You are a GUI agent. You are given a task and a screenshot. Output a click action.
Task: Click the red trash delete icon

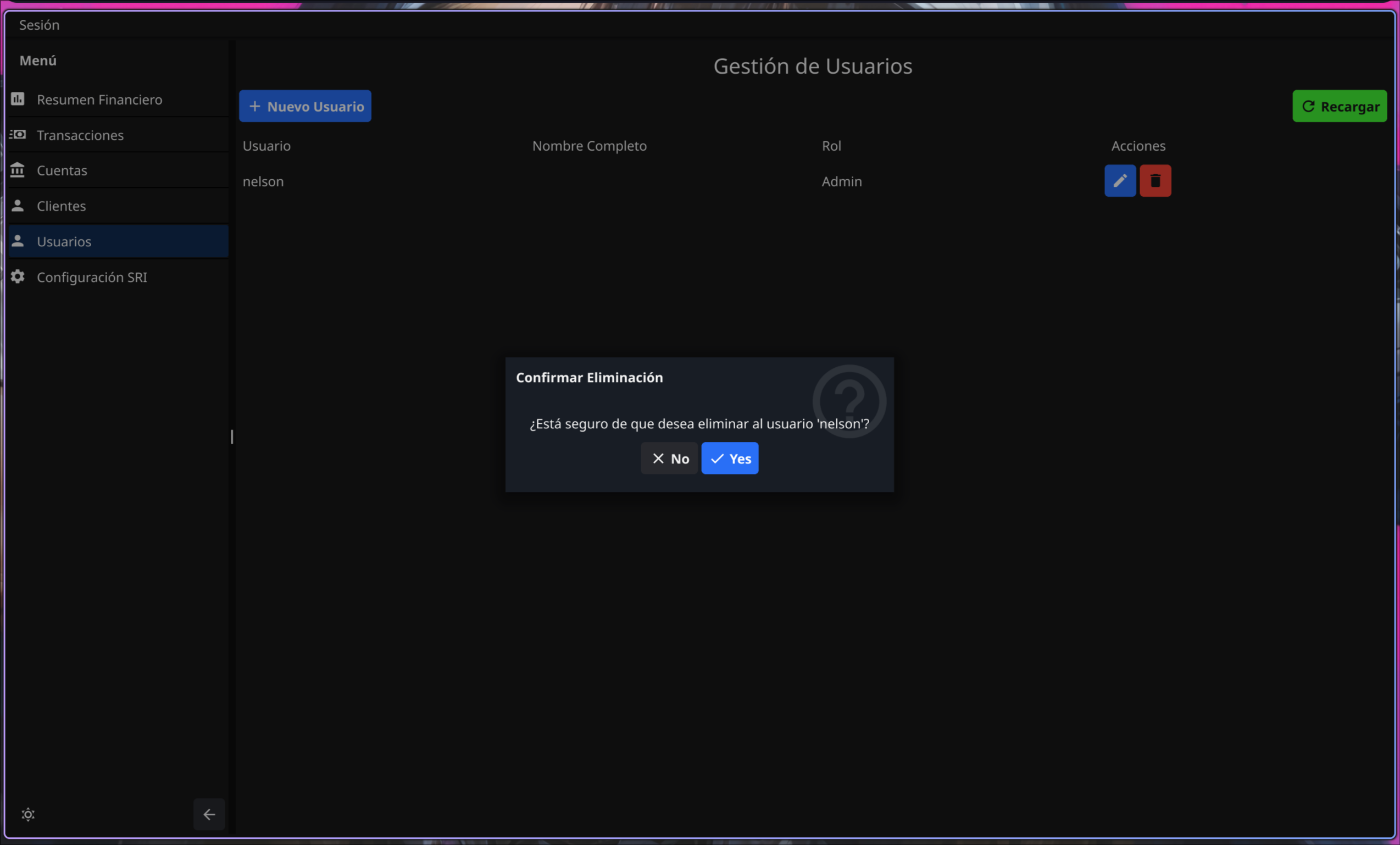point(1155,181)
